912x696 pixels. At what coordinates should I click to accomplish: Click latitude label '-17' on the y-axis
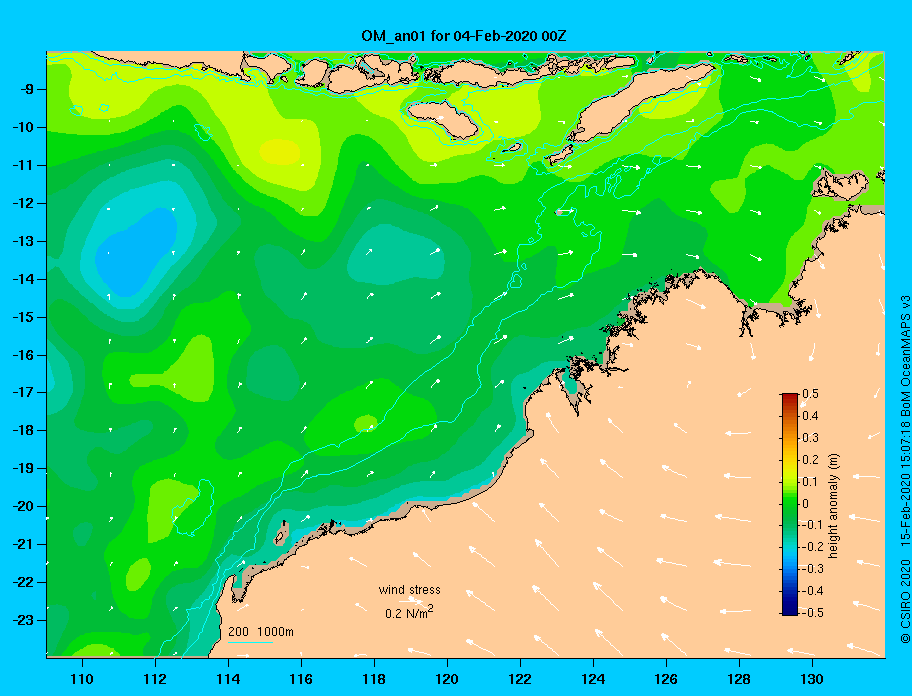point(24,392)
